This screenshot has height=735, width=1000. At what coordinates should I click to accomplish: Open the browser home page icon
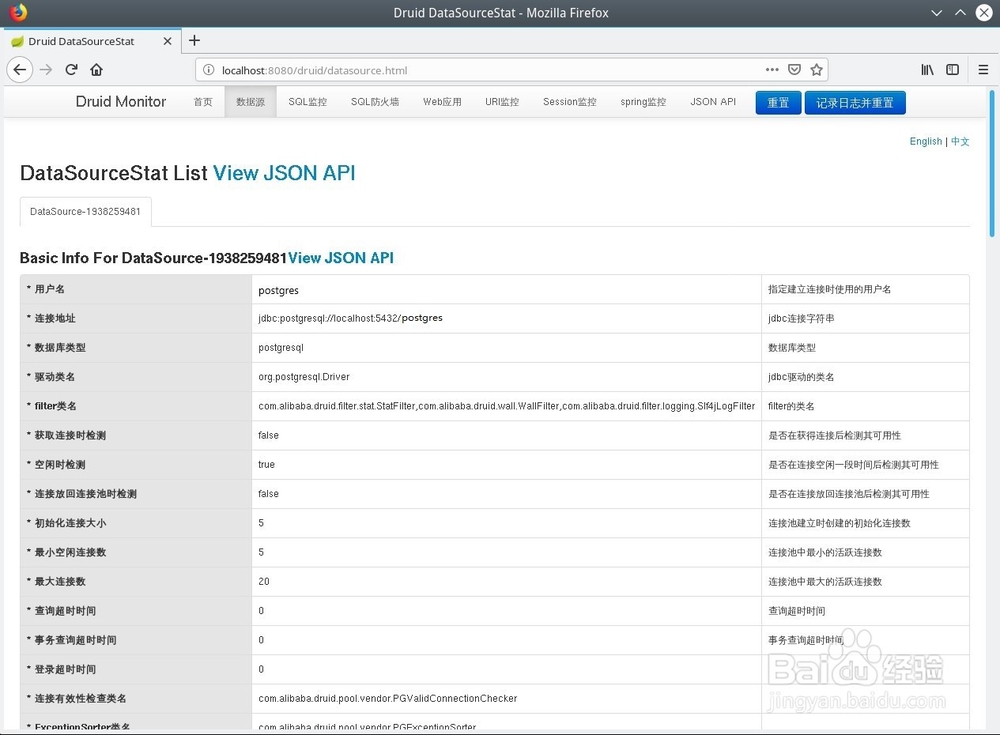tap(96, 70)
